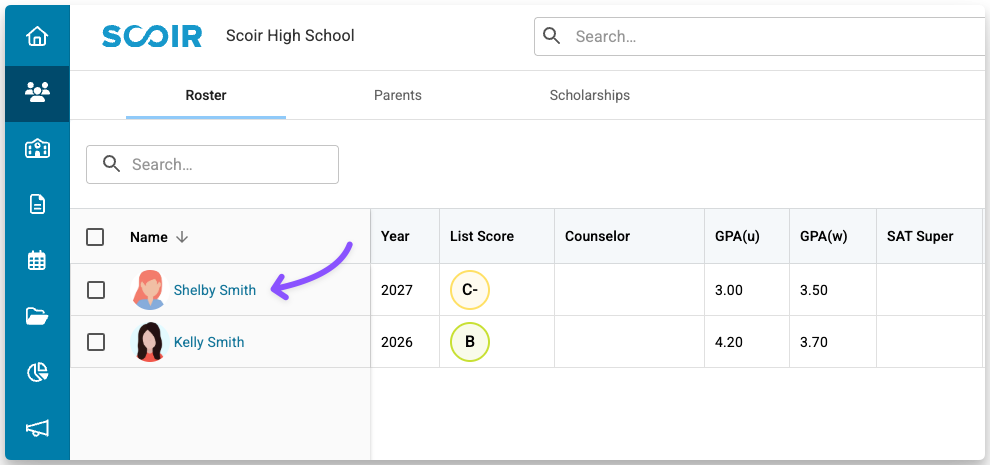
Task: Open the Calendar icon in sidebar
Action: click(37, 261)
